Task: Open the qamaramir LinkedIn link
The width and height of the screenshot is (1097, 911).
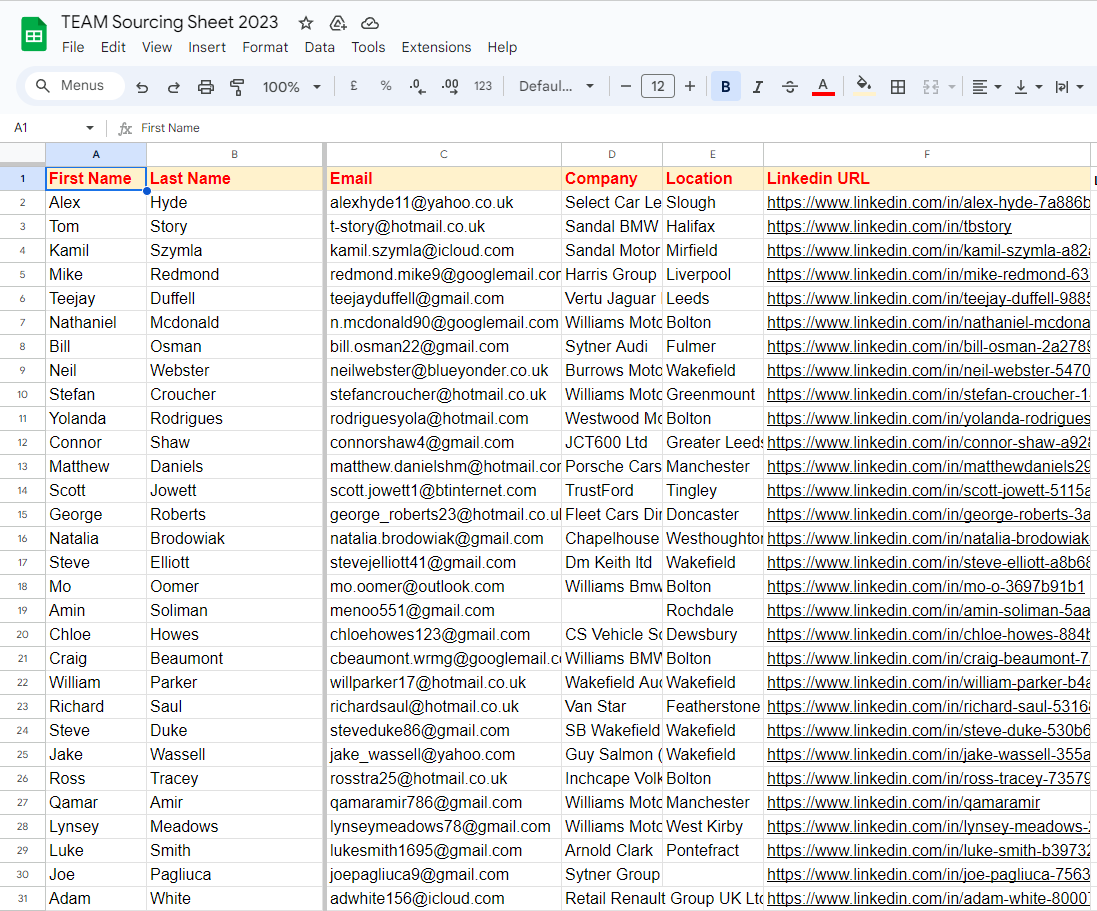Action: click(903, 803)
